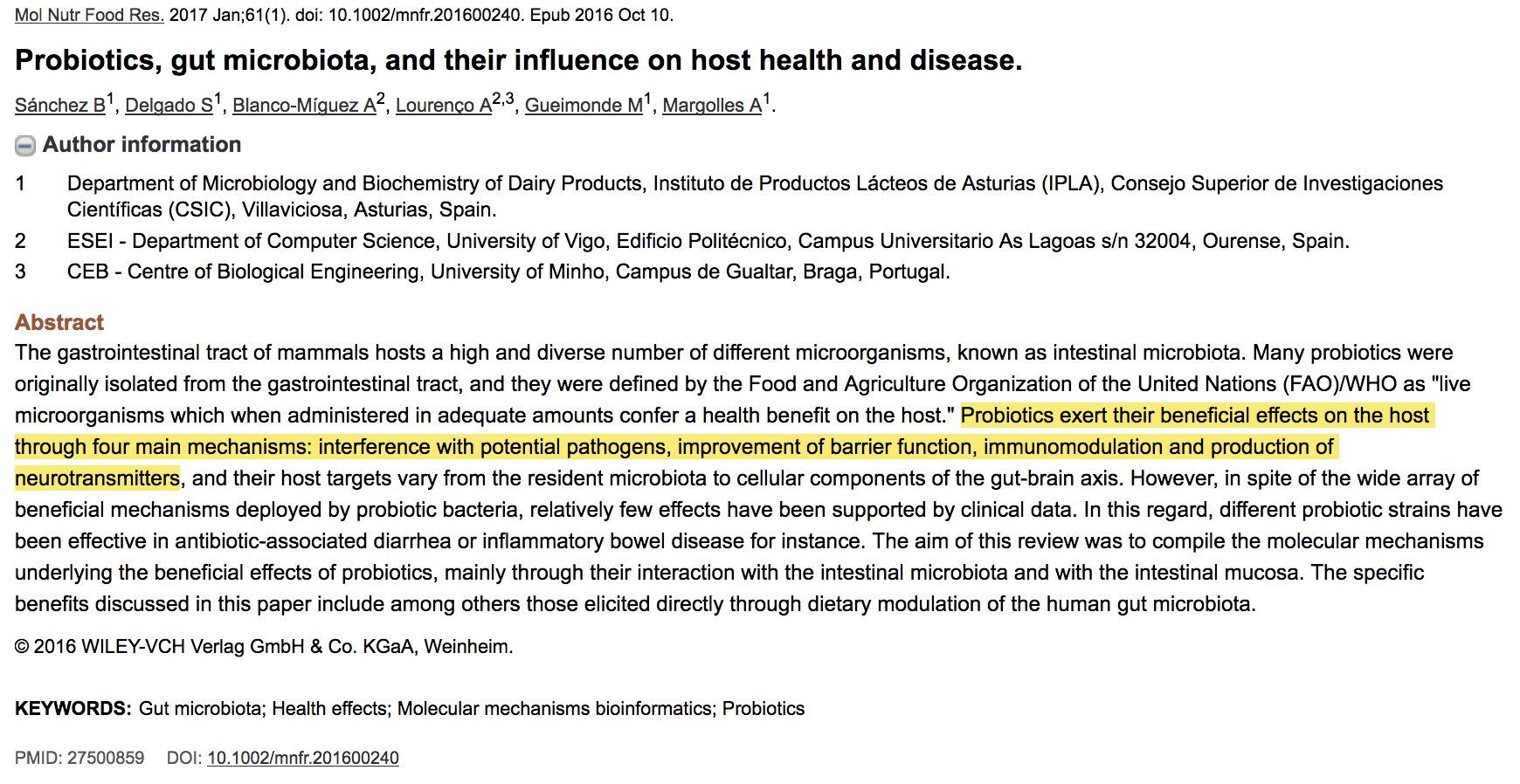Click highlighted text starting 'Probiotics exert their beneficial'
The width and height of the screenshot is (1520, 784).
pyautogui.click(x=1195, y=416)
